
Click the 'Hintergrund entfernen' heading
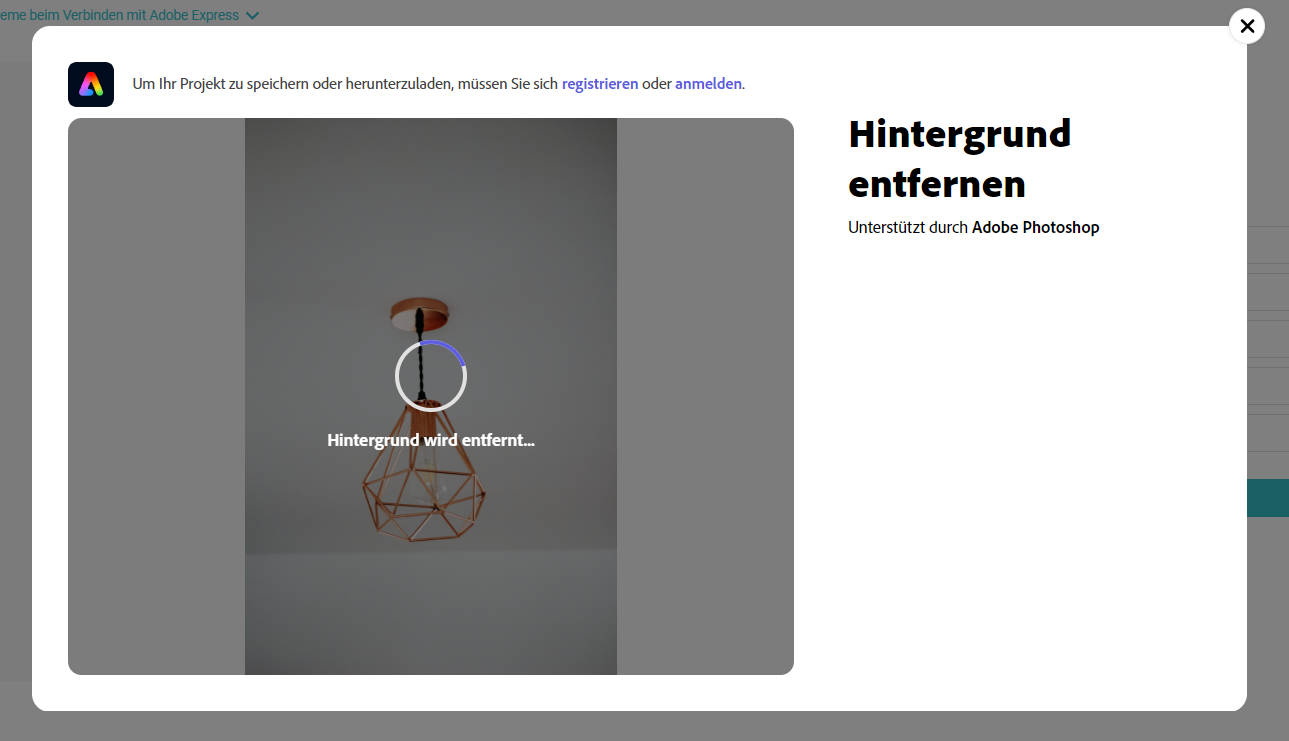click(959, 159)
